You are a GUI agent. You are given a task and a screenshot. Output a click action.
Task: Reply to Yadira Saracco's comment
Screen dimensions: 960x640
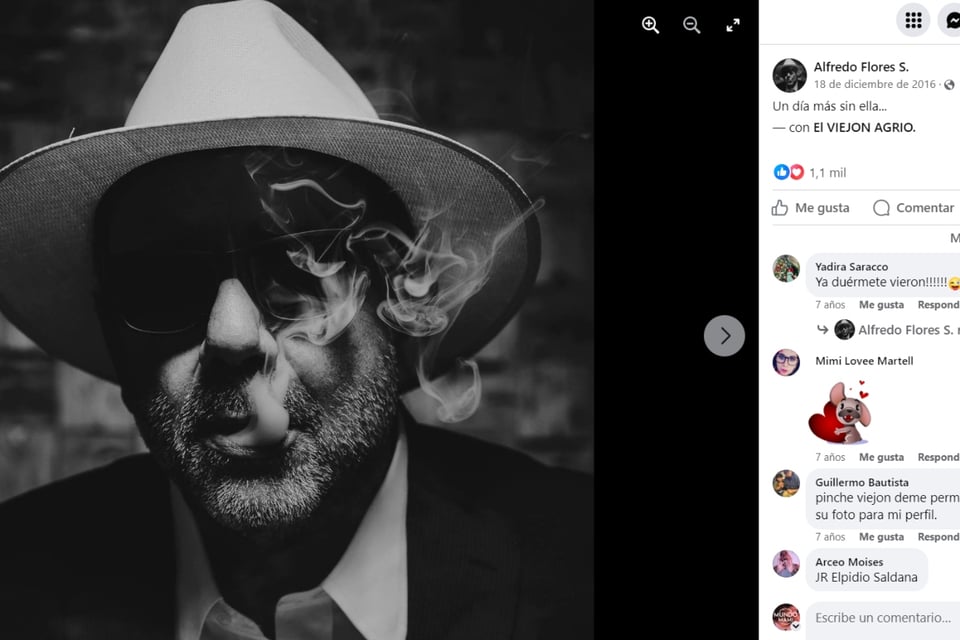point(939,304)
